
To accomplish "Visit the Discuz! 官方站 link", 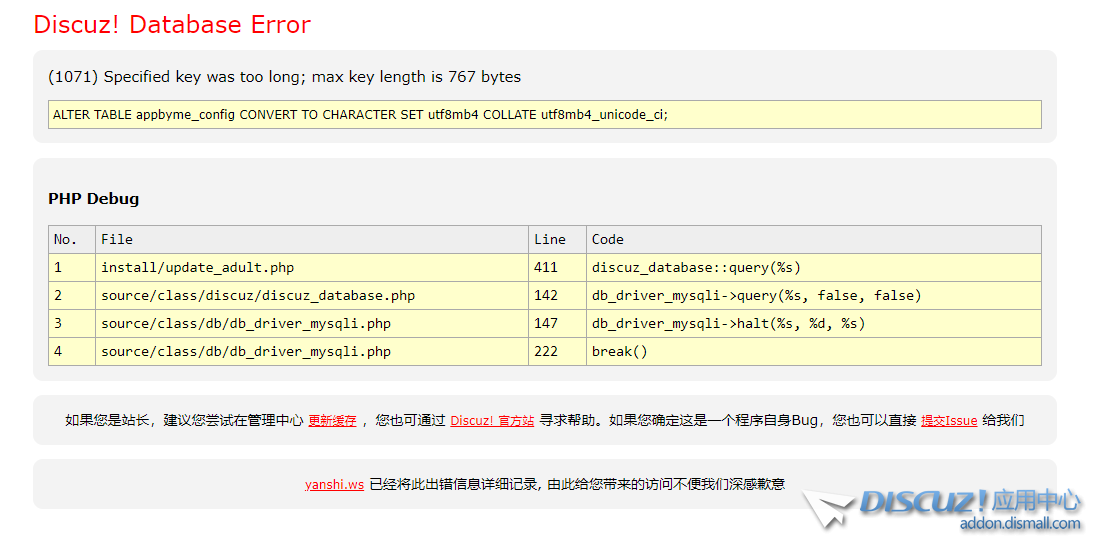I will click(492, 421).
